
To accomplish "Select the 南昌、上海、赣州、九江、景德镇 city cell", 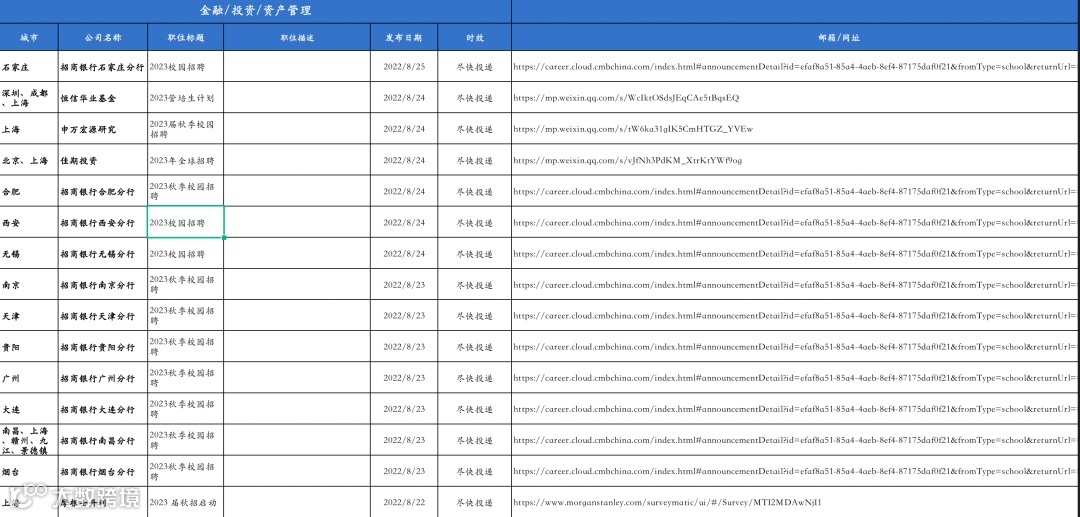I will (29, 440).
